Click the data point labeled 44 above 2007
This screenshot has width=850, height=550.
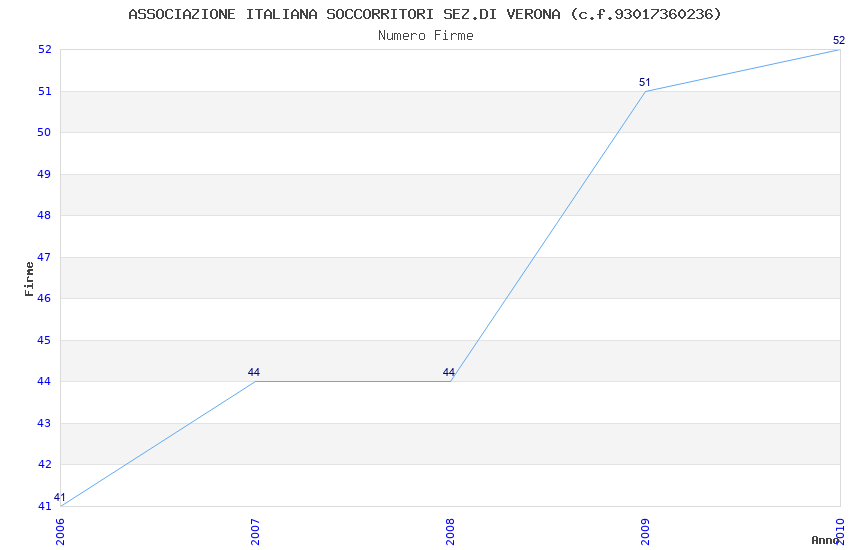254,372
